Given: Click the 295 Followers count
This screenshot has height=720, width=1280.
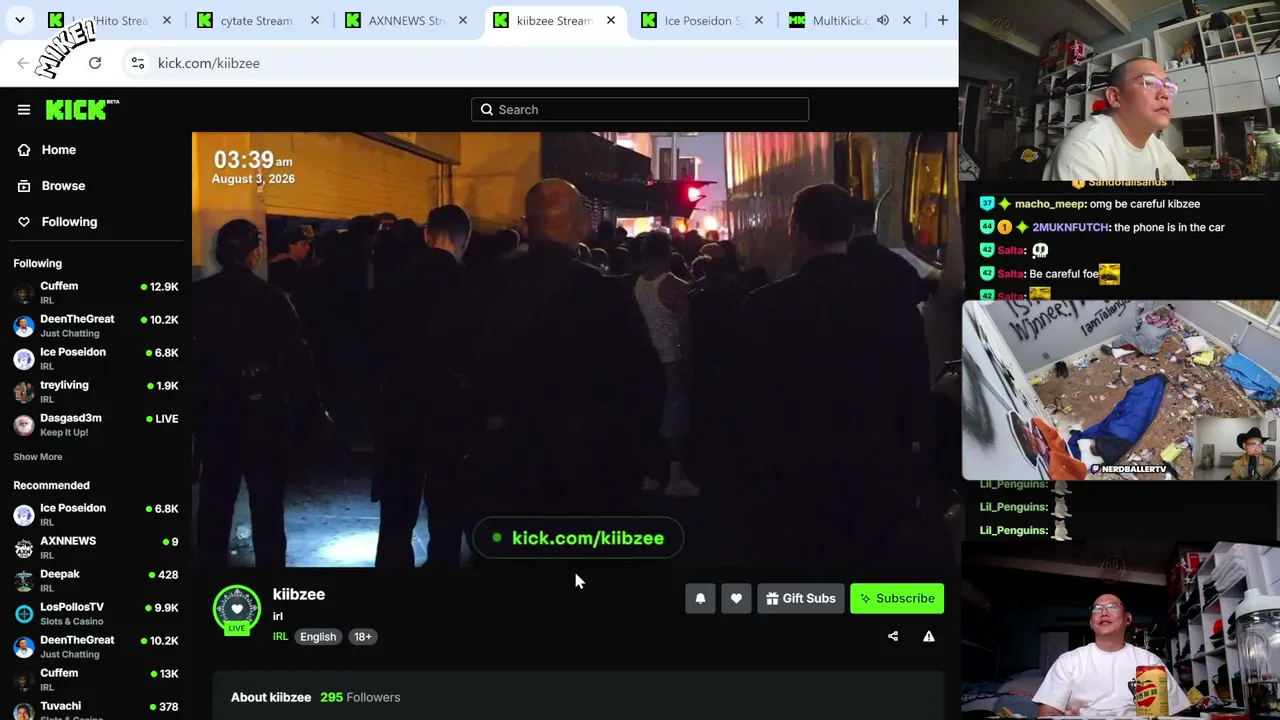Looking at the screenshot, I should pos(360,697).
